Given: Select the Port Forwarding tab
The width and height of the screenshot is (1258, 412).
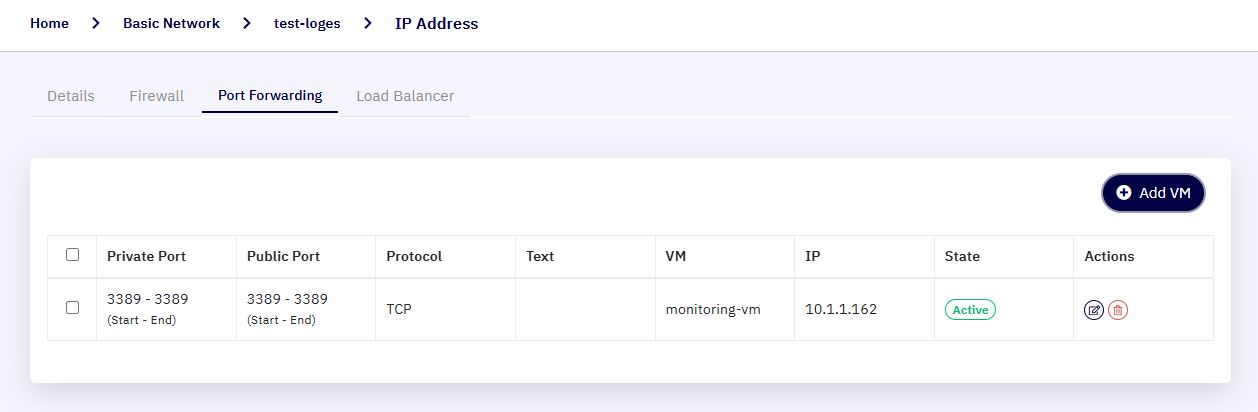Looking at the screenshot, I should pyautogui.click(x=270, y=96).
